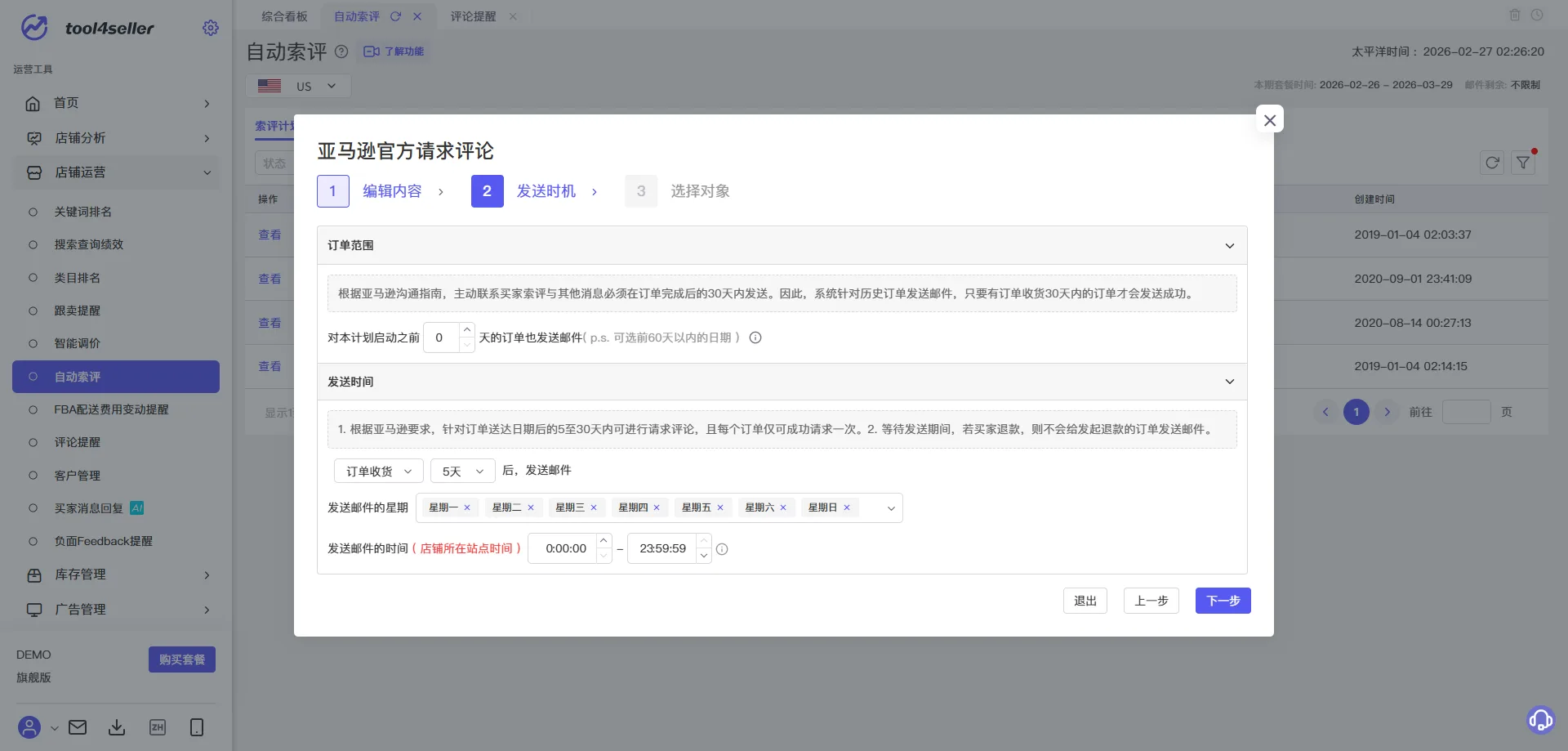Viewport: 1568px width, 751px height.
Task: Increase days-before-launch stepper value
Action: point(467,329)
